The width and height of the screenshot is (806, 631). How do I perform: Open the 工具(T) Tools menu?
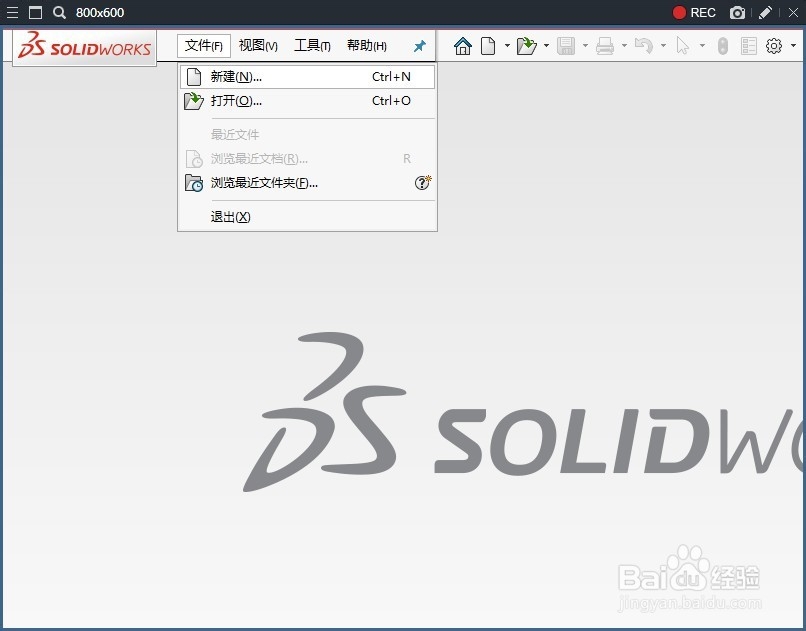click(x=312, y=46)
